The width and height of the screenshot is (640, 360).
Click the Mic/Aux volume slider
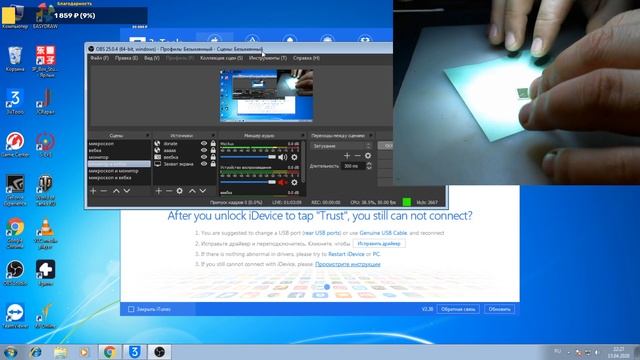(x=248, y=157)
